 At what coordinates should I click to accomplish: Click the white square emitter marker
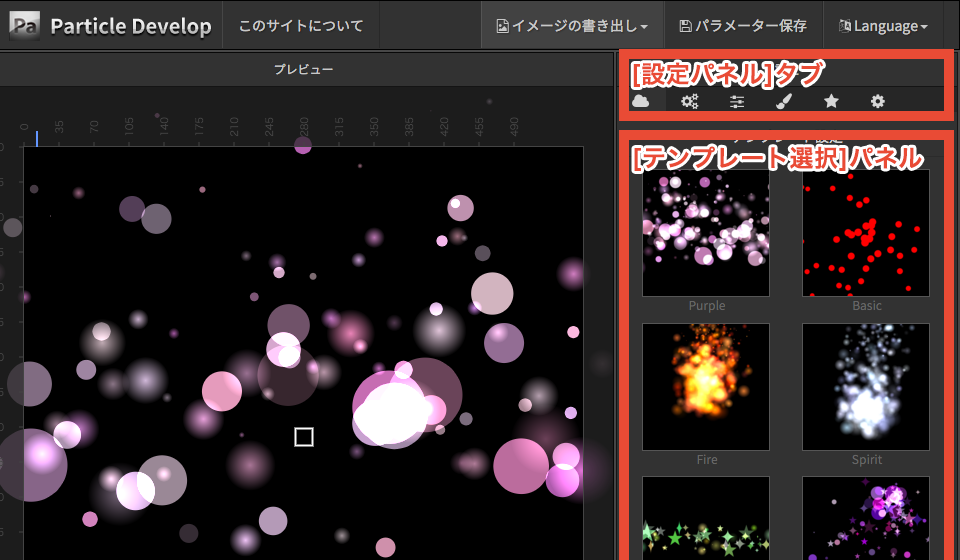click(304, 437)
